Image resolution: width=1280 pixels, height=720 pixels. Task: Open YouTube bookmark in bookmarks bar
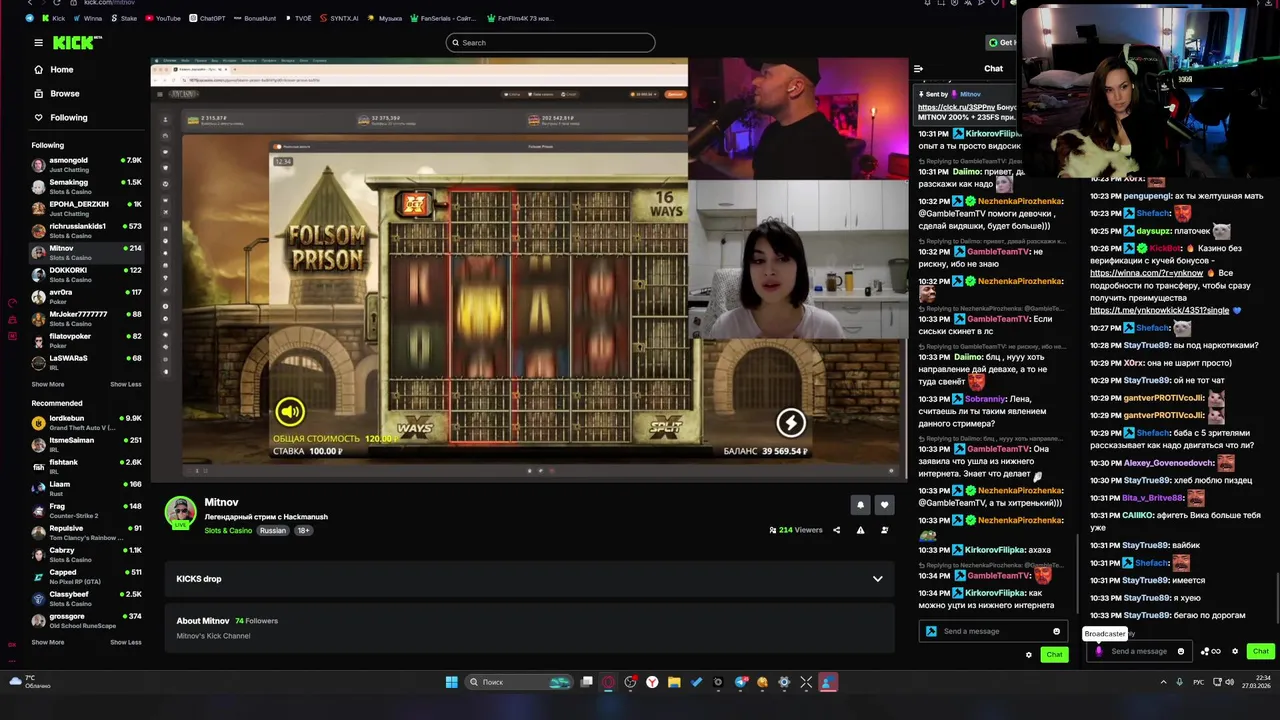point(163,18)
